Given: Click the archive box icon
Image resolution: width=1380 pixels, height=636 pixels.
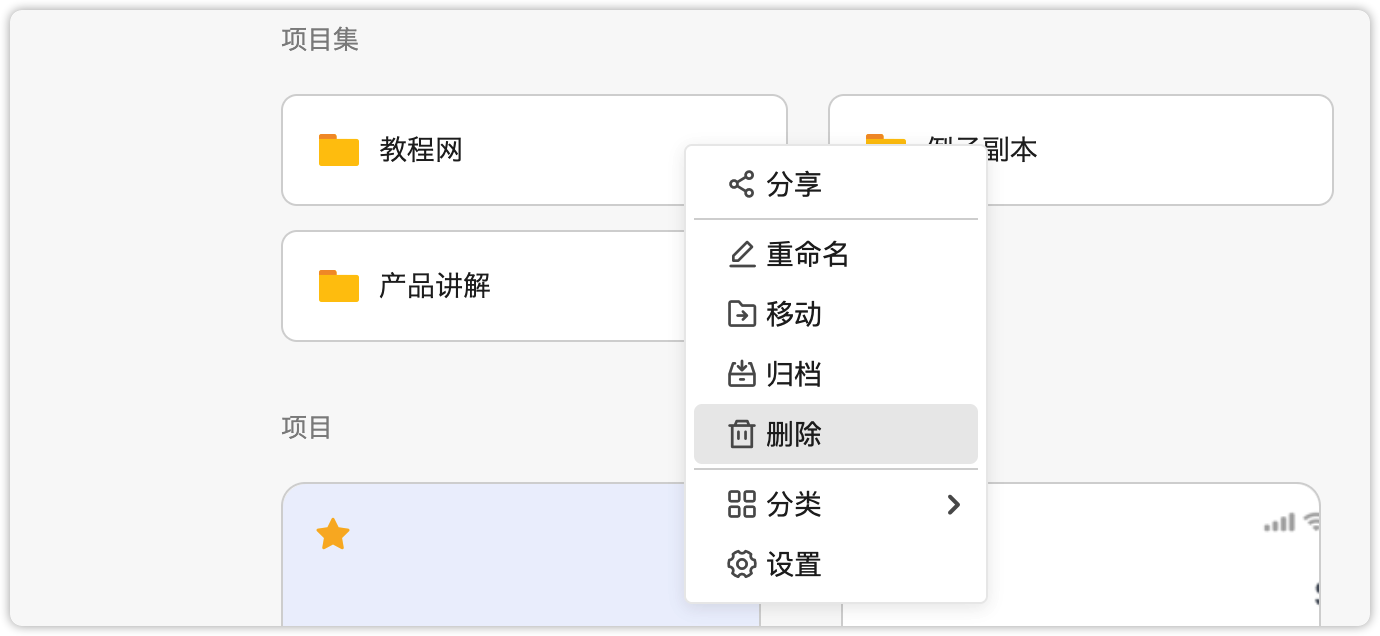Looking at the screenshot, I should pyautogui.click(x=741, y=374).
